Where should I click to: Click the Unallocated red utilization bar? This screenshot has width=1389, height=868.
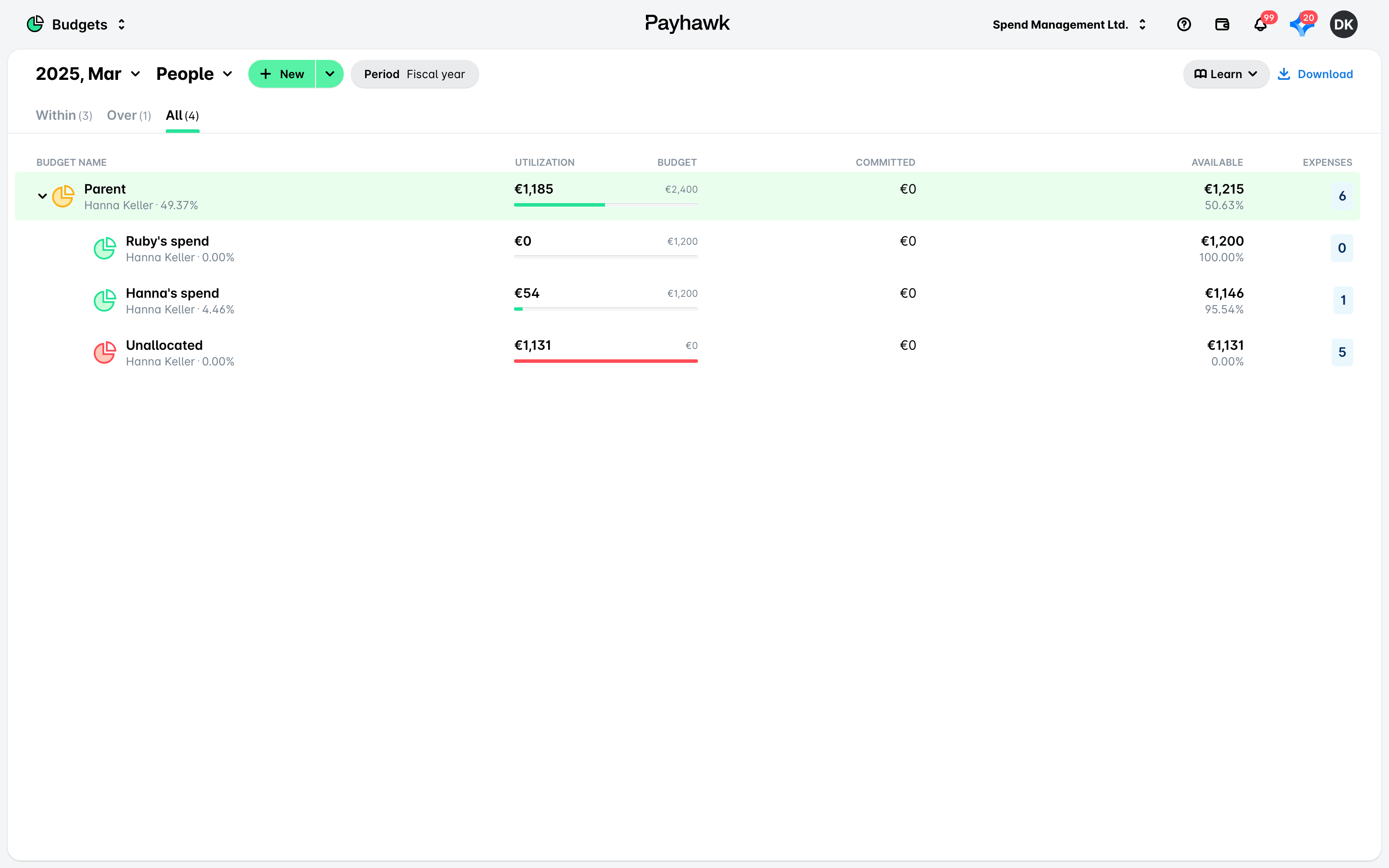pos(606,361)
